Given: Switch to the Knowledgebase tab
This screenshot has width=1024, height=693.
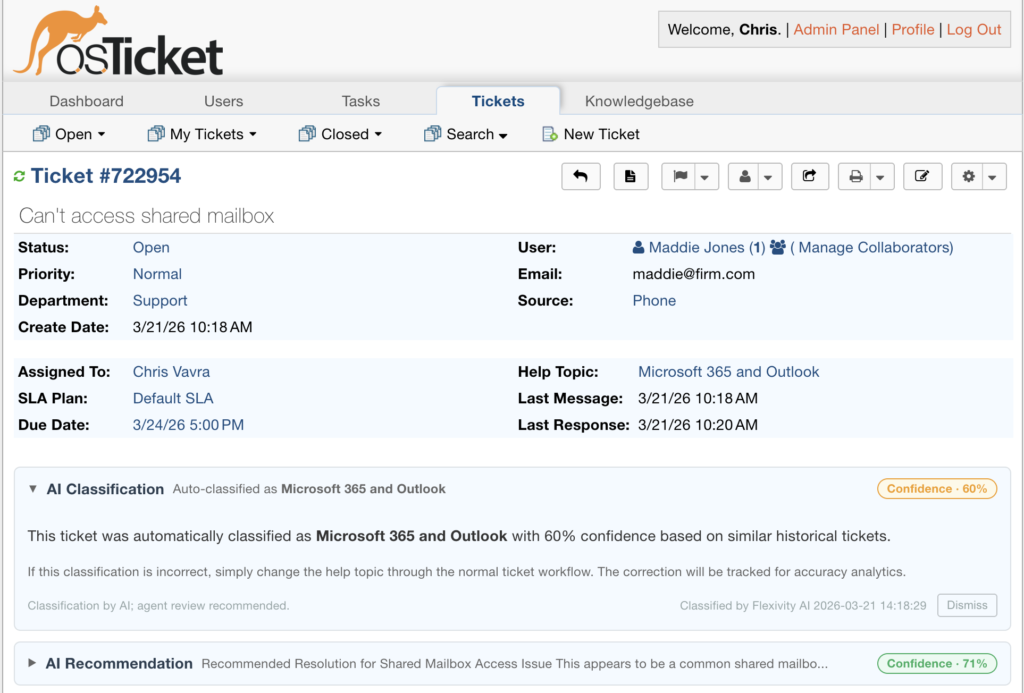Looking at the screenshot, I should point(639,101).
